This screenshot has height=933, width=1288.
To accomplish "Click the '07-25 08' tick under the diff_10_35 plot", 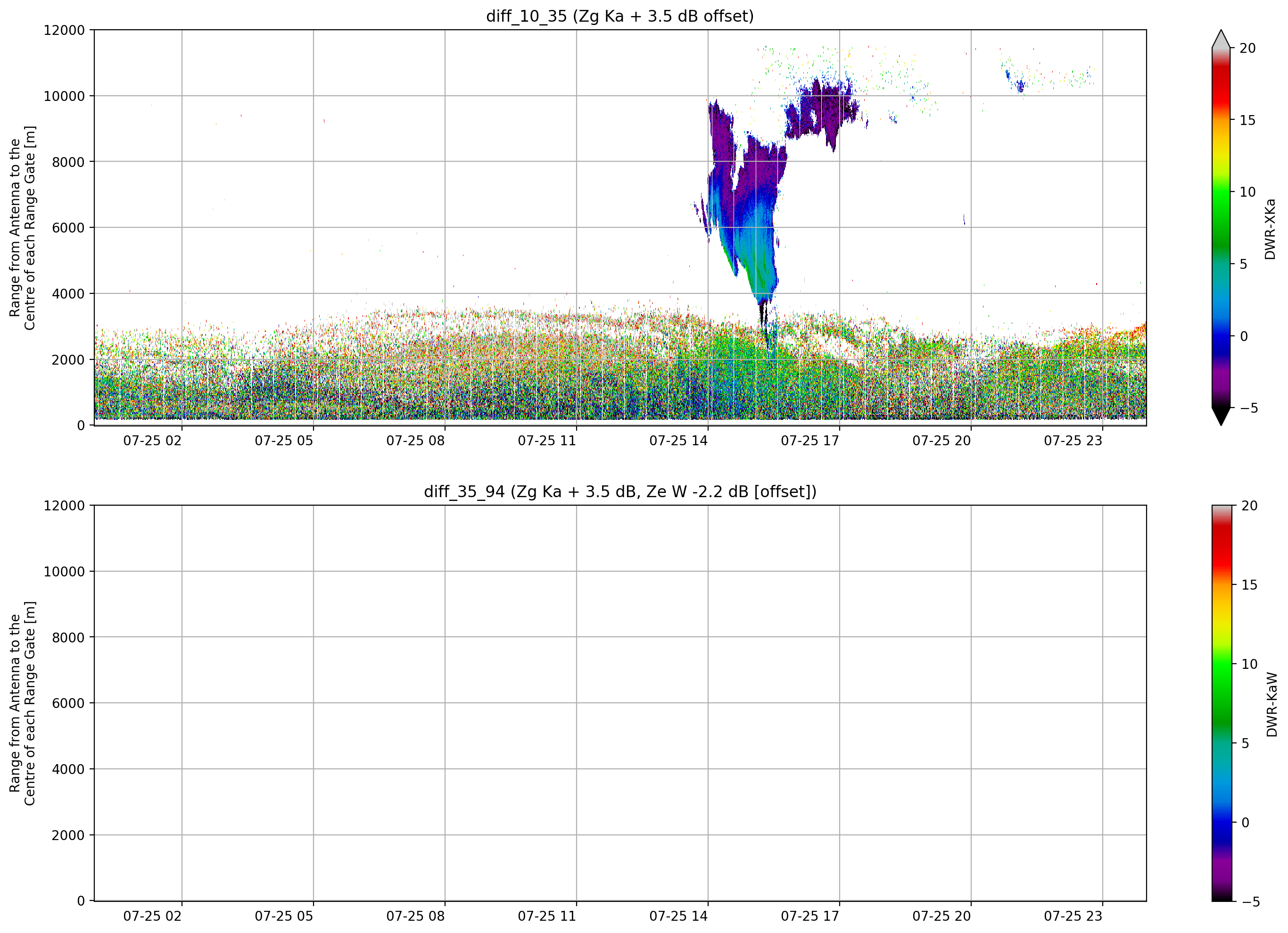I will (x=415, y=441).
